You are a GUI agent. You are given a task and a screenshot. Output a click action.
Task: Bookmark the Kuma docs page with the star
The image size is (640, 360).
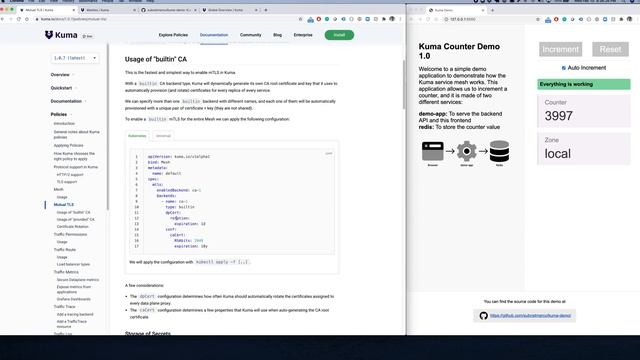[x=301, y=19]
